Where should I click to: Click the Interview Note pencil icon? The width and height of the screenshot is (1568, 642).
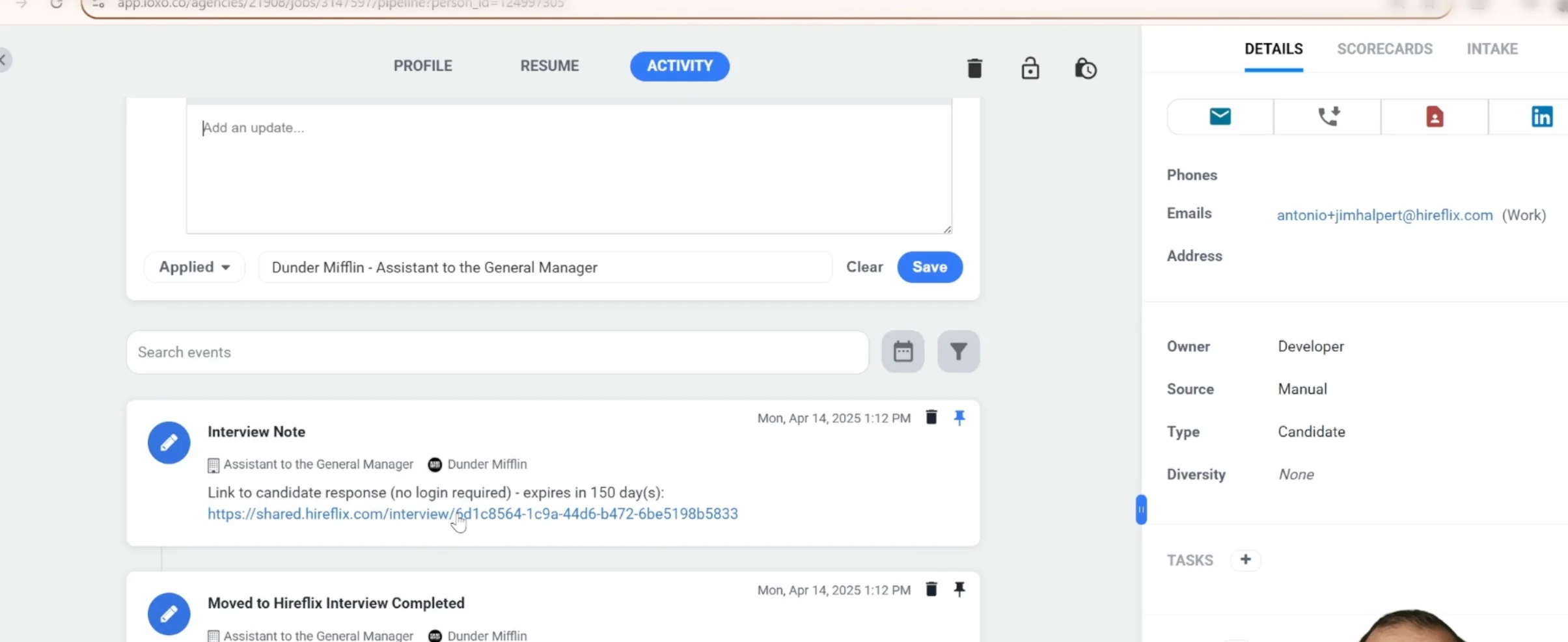(x=169, y=442)
